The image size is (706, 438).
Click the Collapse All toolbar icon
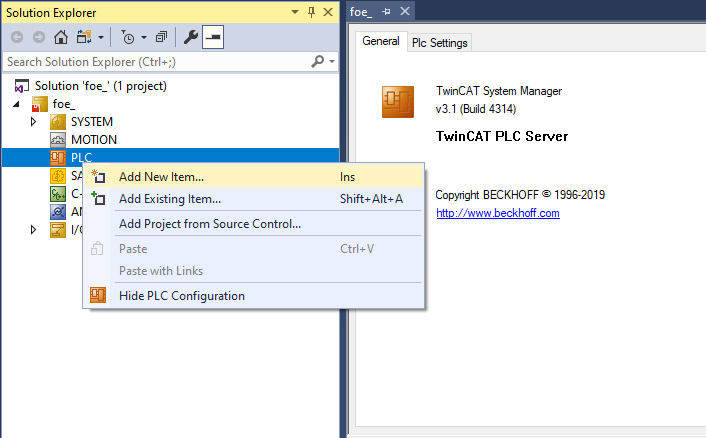(160, 37)
